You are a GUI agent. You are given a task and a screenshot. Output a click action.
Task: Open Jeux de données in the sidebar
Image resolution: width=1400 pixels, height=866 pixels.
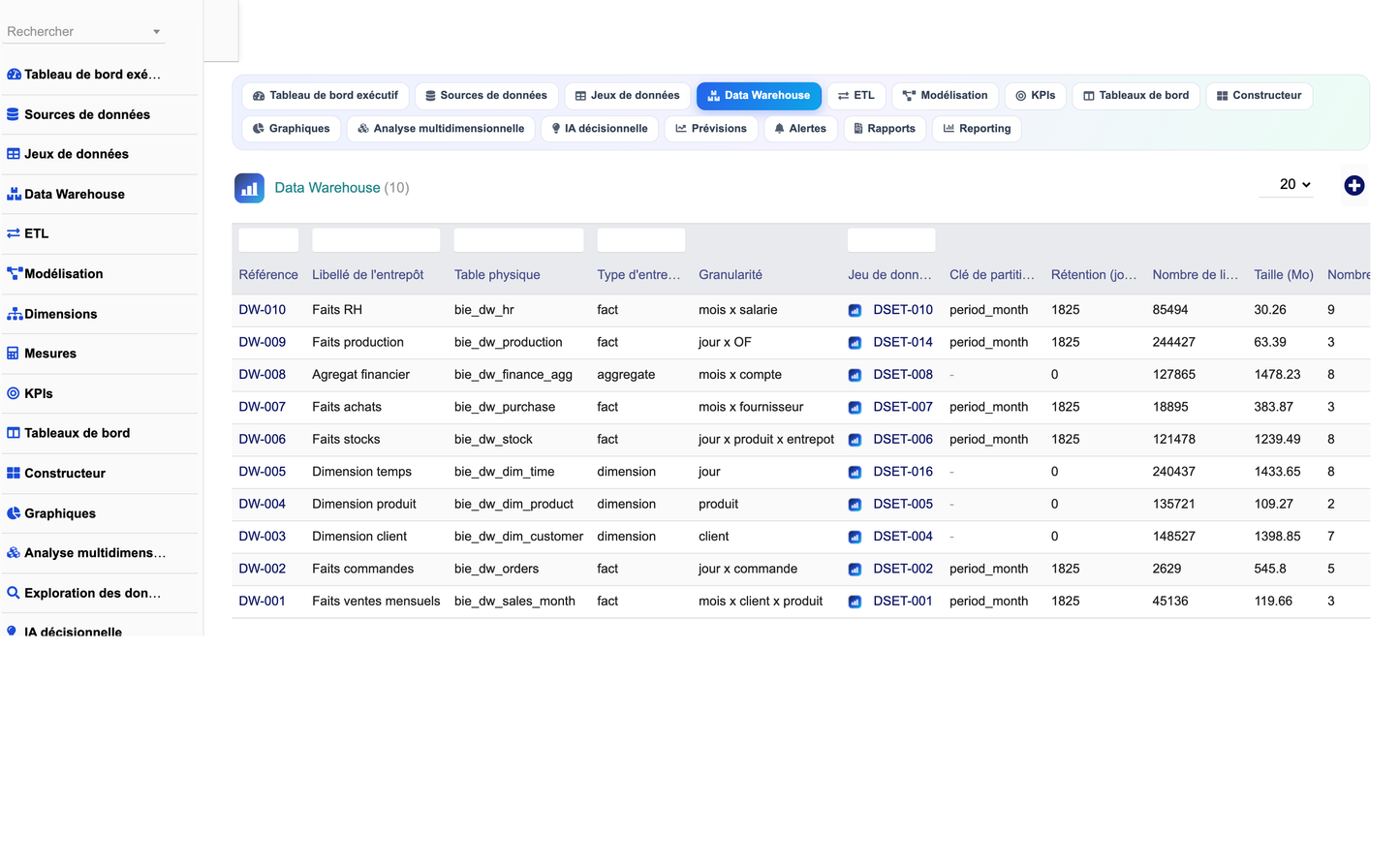click(101, 154)
